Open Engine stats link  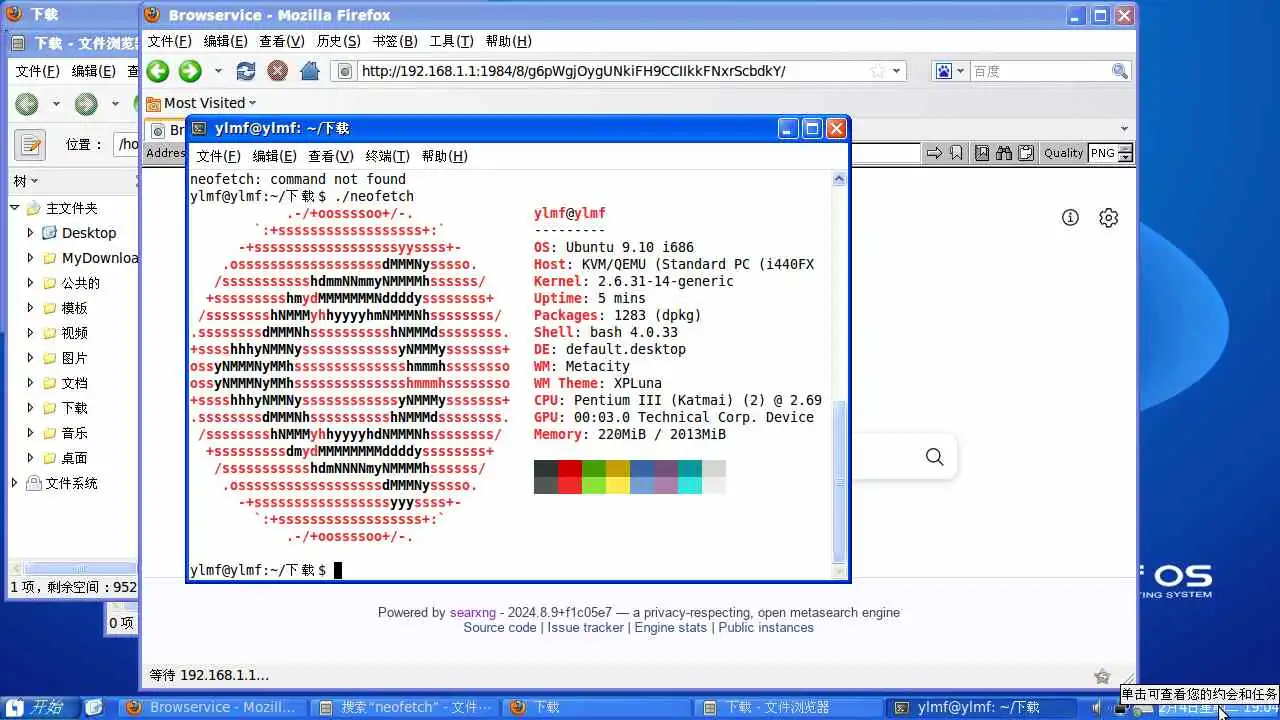(671, 627)
